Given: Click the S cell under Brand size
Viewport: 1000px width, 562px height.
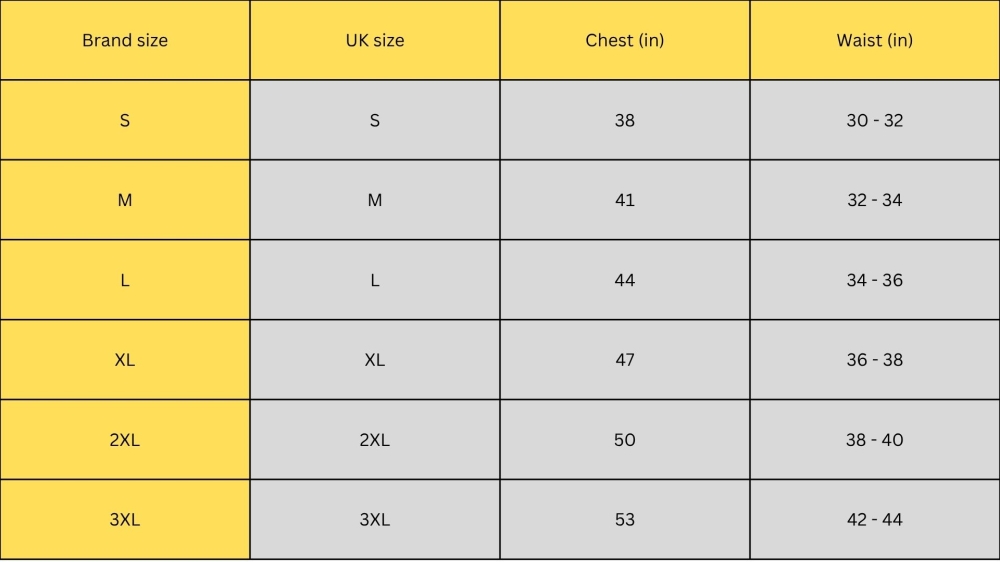Looking at the screenshot, I should (x=125, y=120).
